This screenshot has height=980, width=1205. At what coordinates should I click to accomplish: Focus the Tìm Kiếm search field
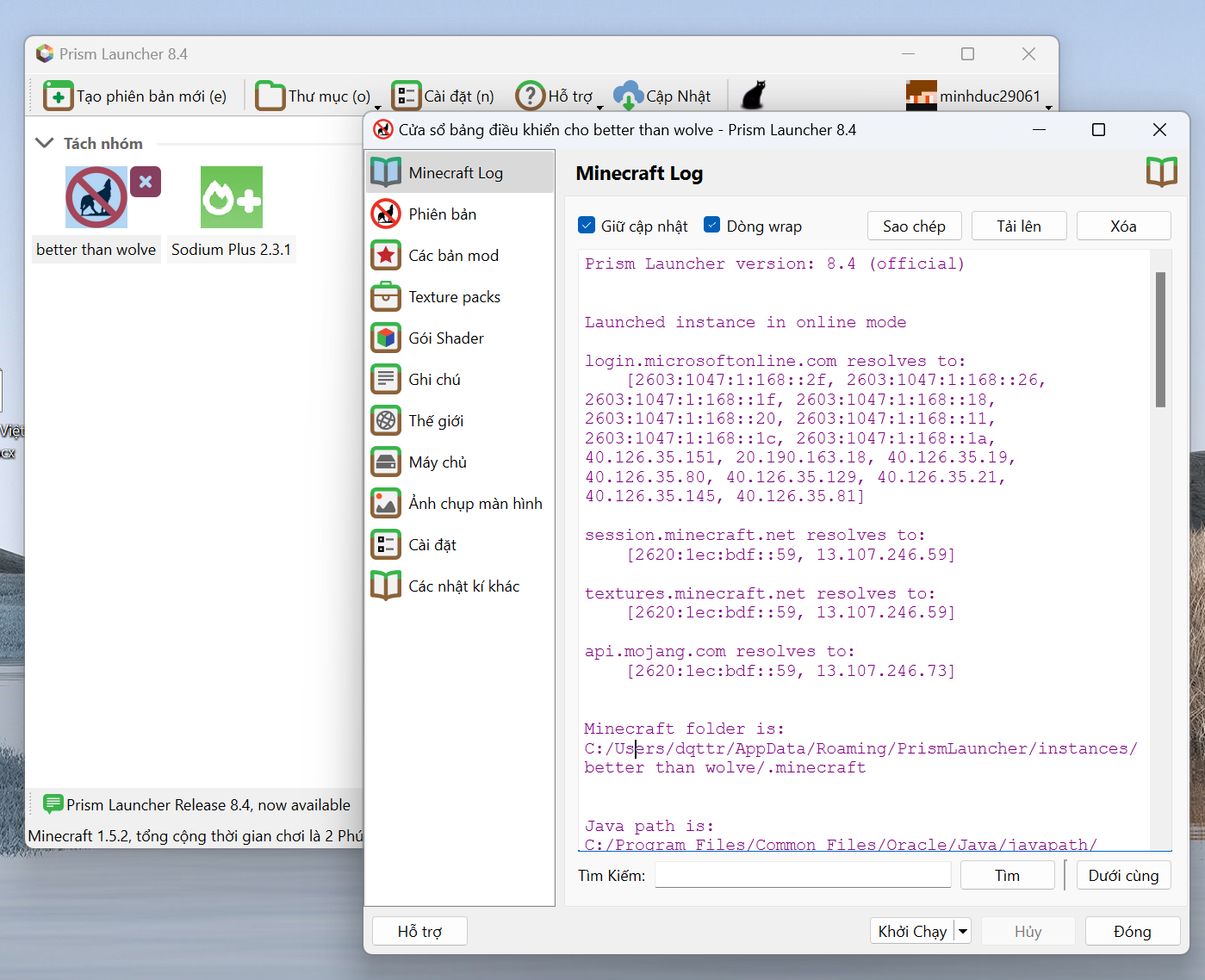click(x=802, y=876)
